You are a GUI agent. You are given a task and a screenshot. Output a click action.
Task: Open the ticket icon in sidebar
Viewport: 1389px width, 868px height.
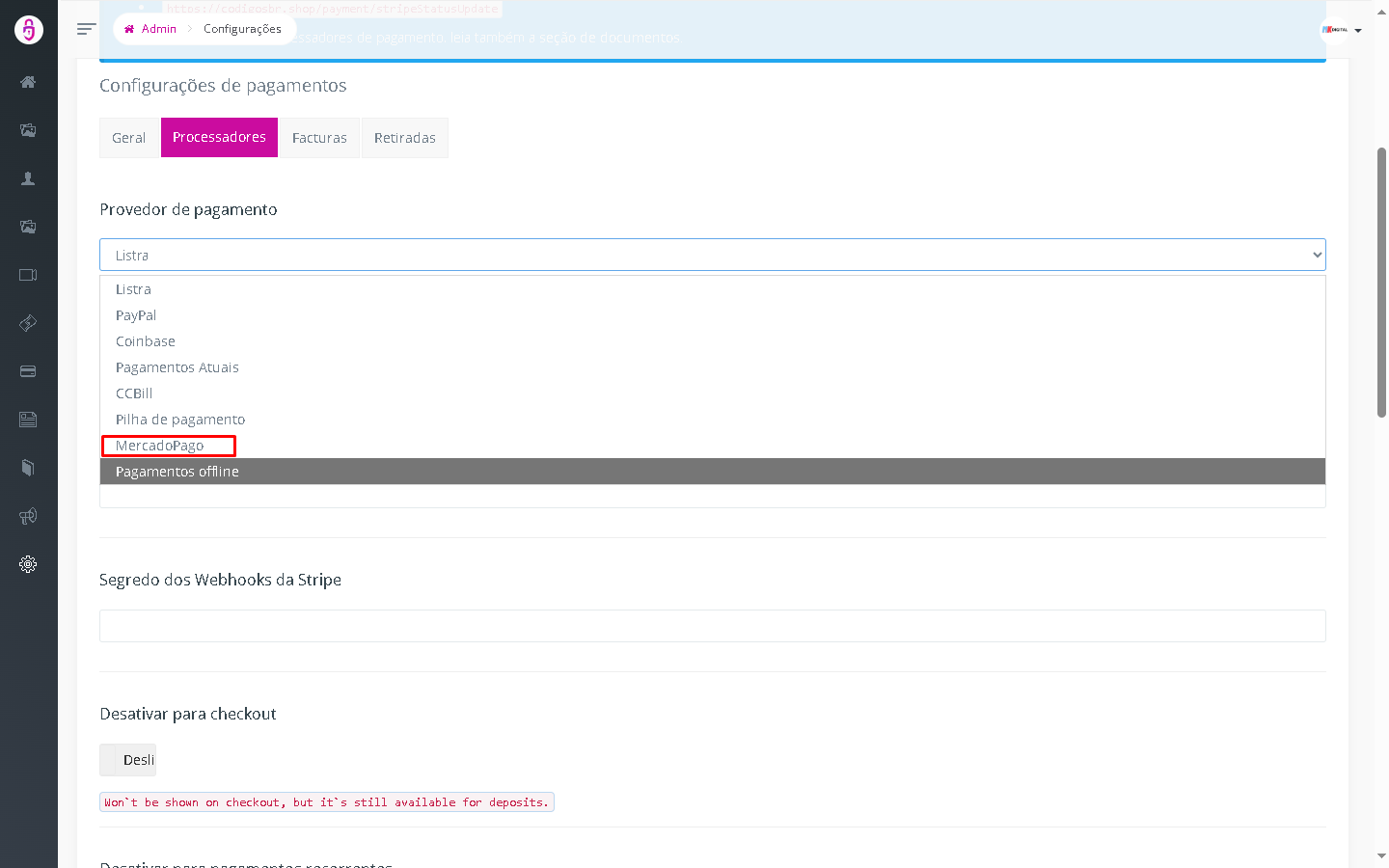[28, 323]
